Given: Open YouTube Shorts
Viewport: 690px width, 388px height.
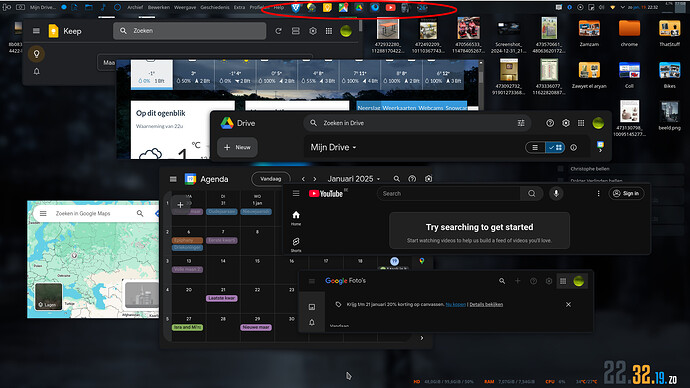Looking at the screenshot, I should [x=296, y=245].
